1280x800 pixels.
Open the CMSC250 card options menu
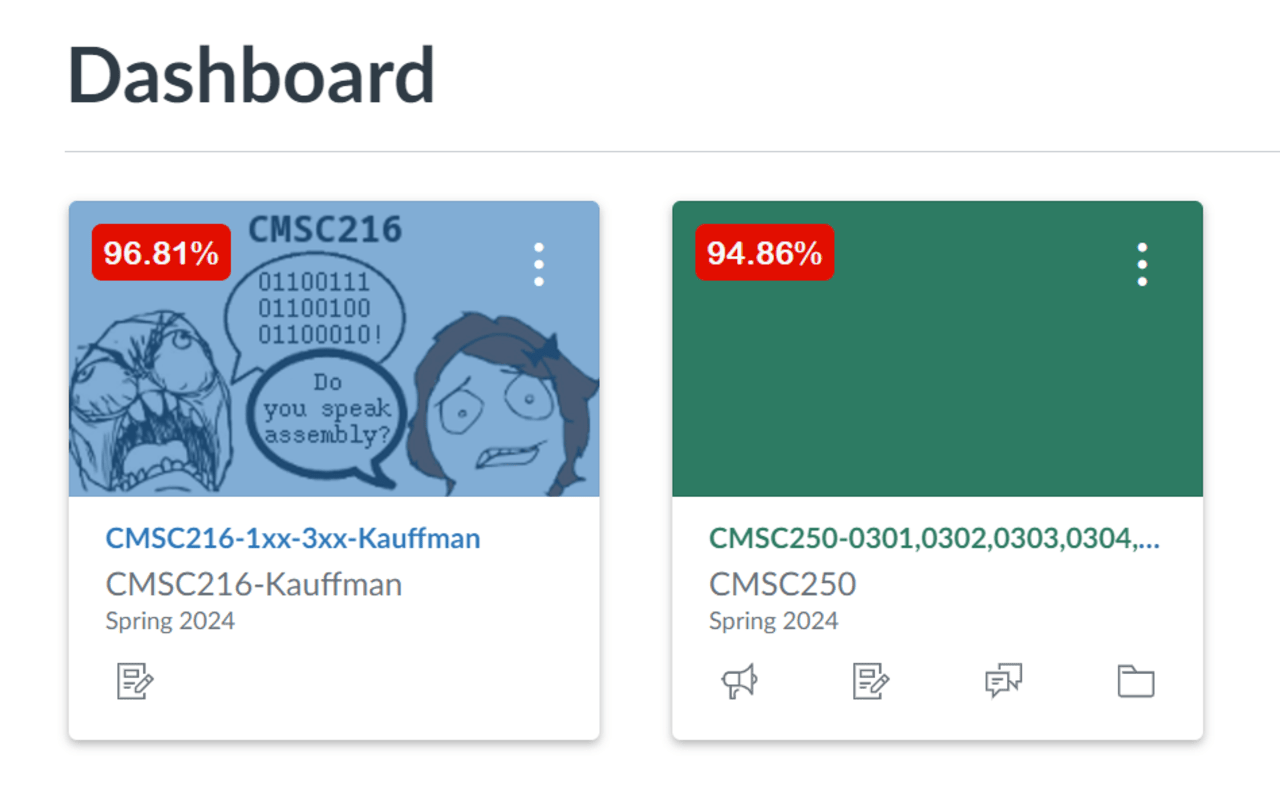(1141, 263)
